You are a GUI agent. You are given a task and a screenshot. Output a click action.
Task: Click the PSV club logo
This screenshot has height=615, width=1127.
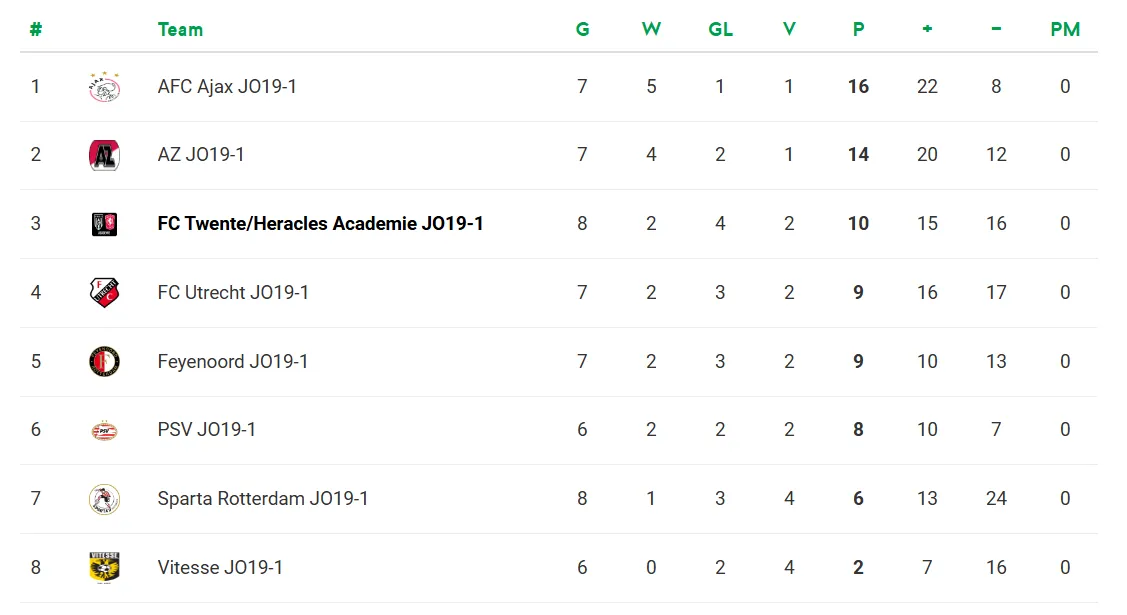[x=104, y=430]
